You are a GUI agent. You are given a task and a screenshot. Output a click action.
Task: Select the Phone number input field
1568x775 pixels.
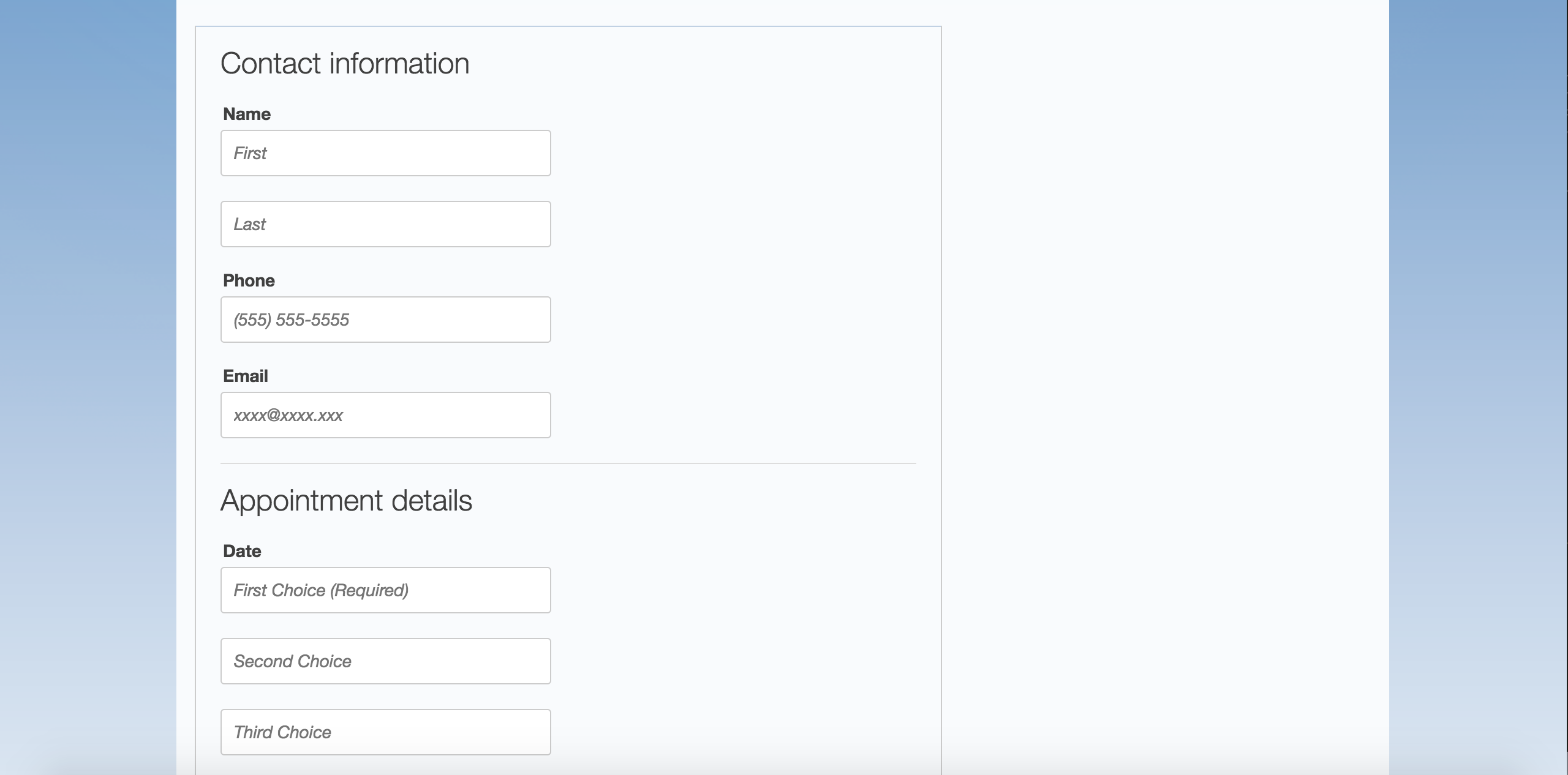pos(386,320)
